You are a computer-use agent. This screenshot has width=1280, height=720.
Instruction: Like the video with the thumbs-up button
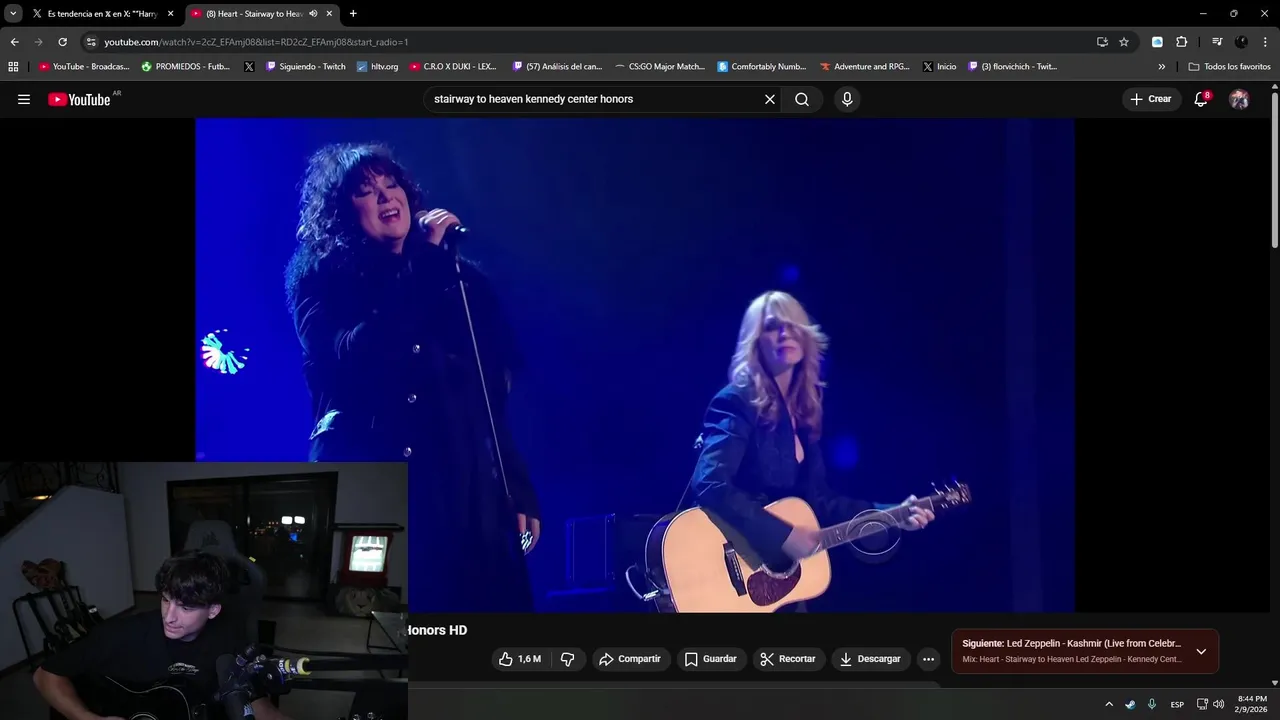pos(520,659)
